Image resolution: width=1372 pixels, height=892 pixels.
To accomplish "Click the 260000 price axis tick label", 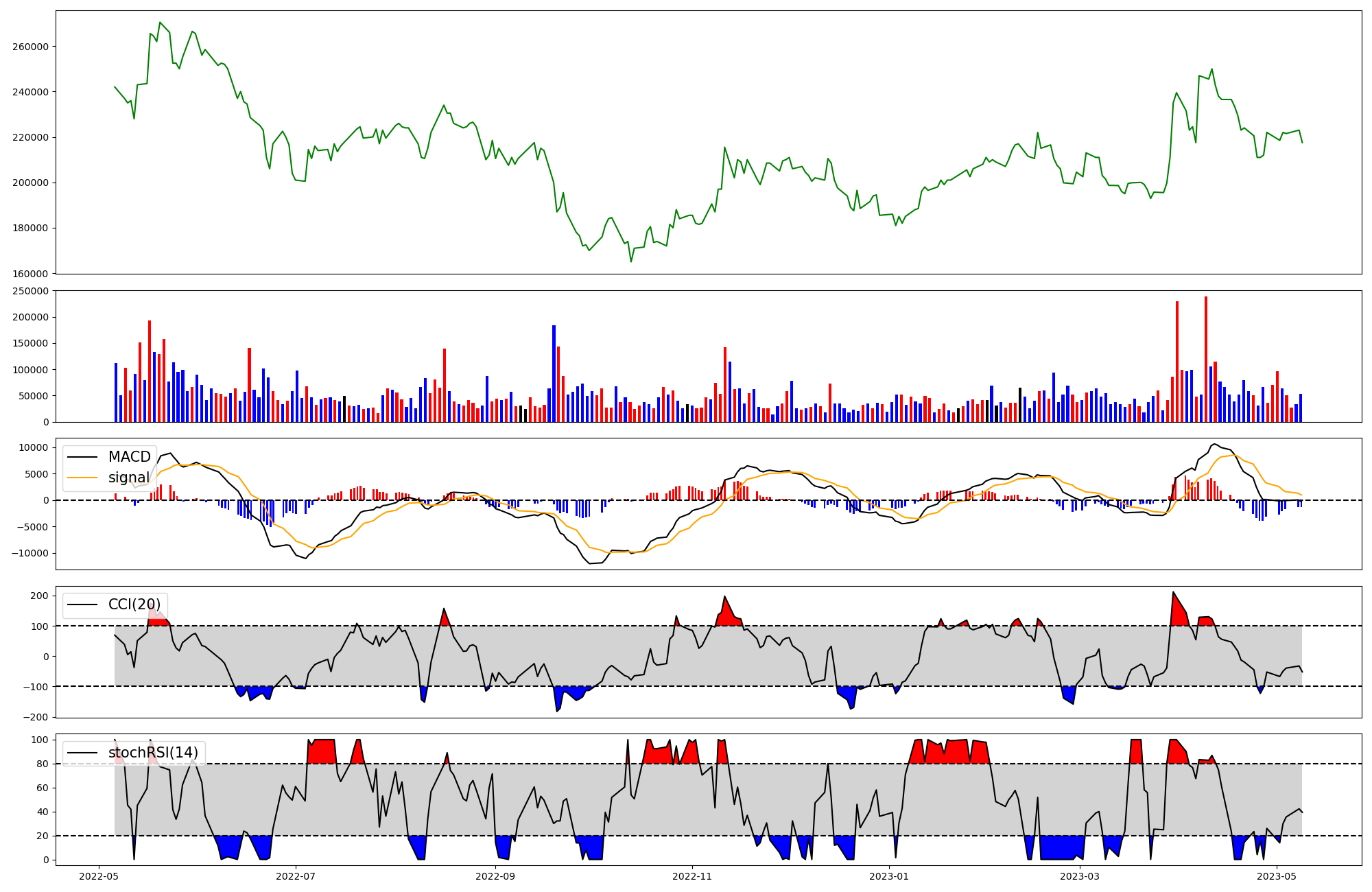I will click(29, 47).
